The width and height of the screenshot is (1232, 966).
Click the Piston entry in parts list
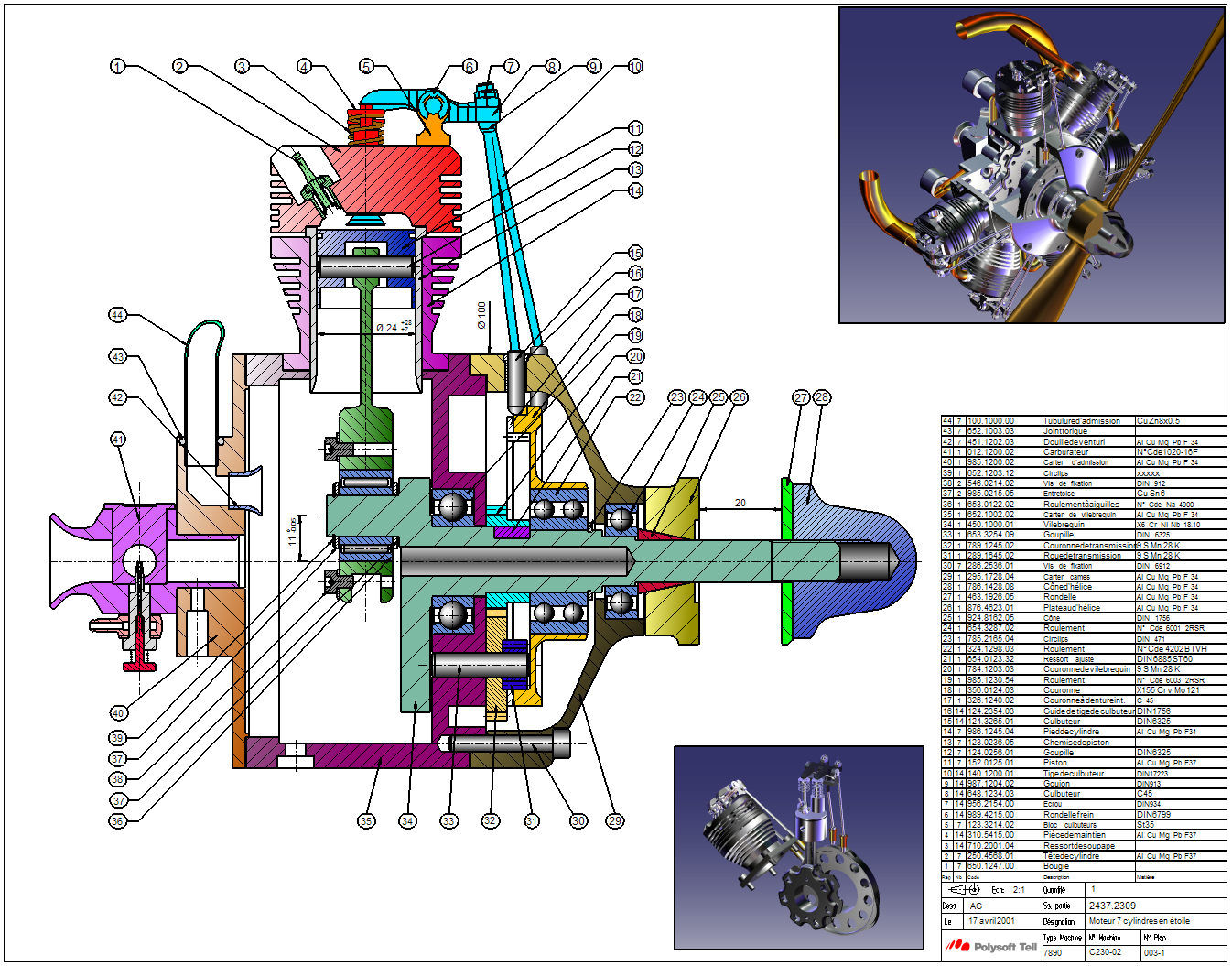[1083, 763]
